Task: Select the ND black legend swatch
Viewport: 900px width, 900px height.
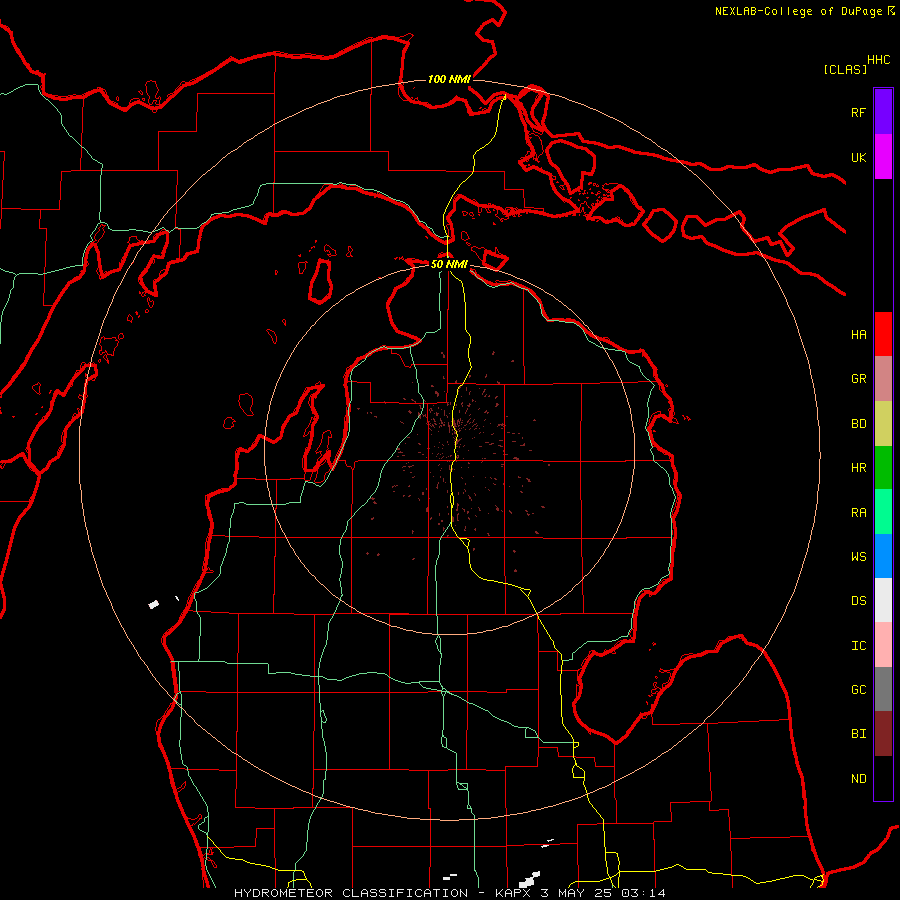Action: [883, 778]
